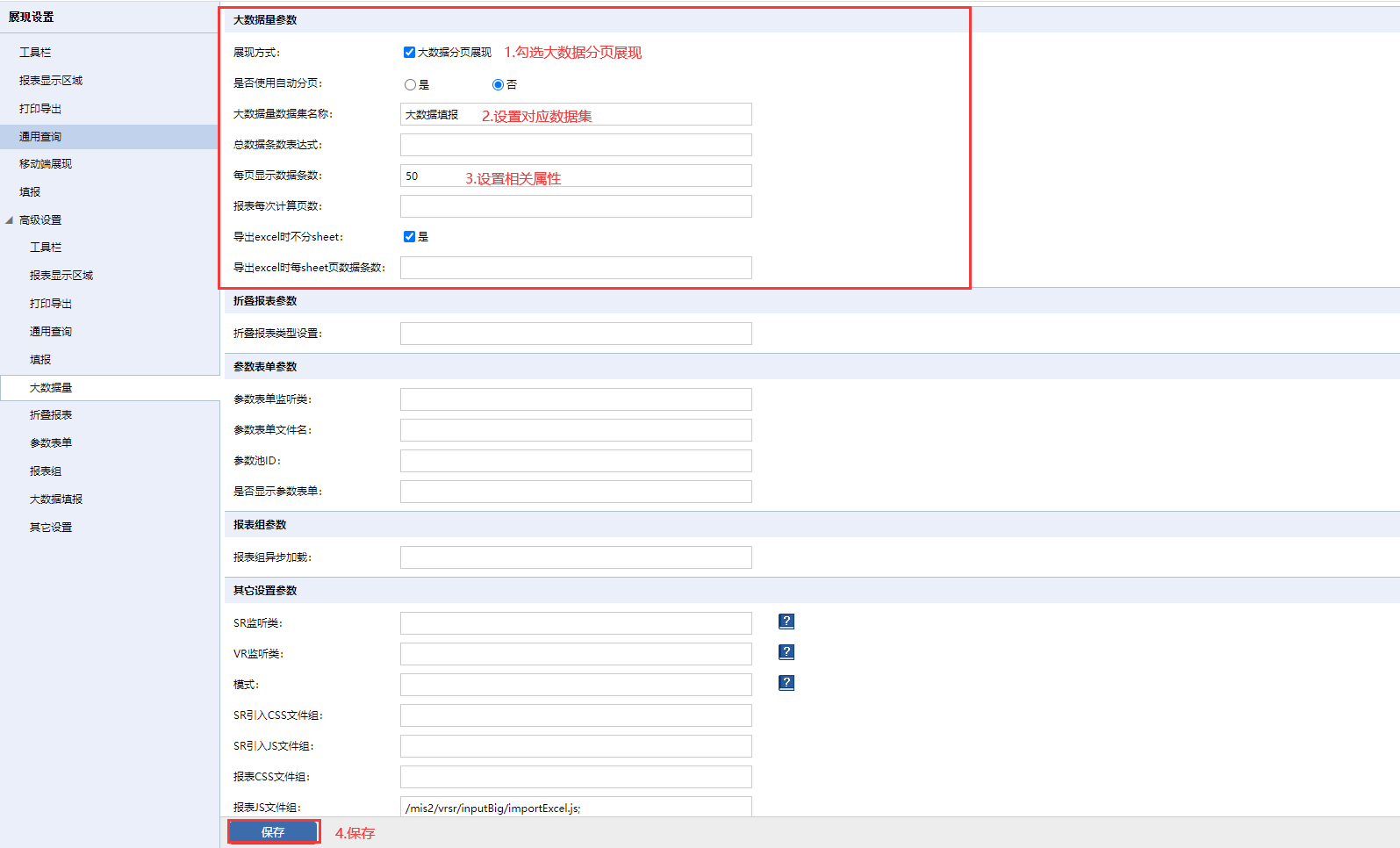
Task: Open 其它设置 in the sidebar
Action: (51, 528)
